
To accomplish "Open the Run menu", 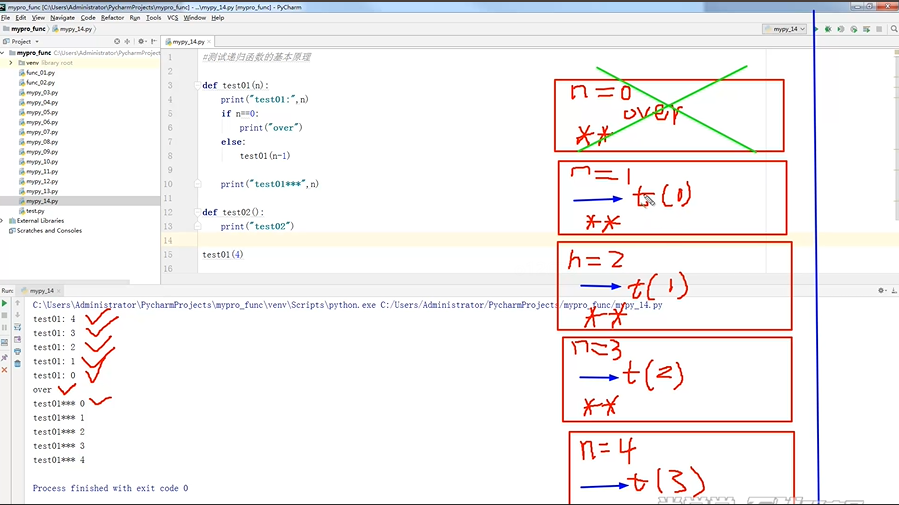I will coord(135,18).
